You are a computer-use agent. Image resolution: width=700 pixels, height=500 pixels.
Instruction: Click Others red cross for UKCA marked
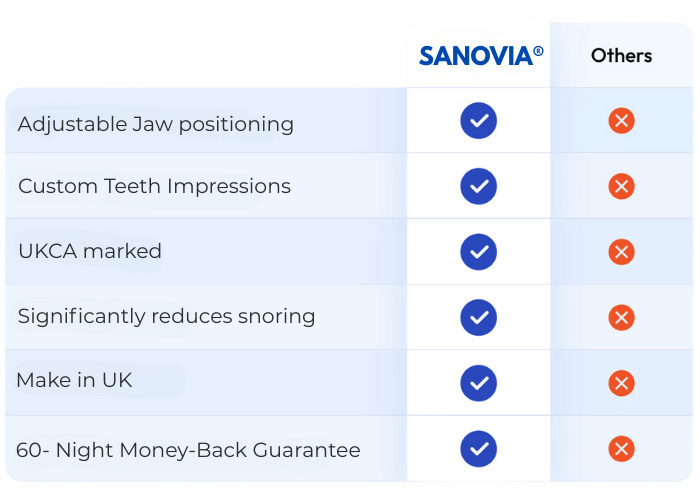621,251
